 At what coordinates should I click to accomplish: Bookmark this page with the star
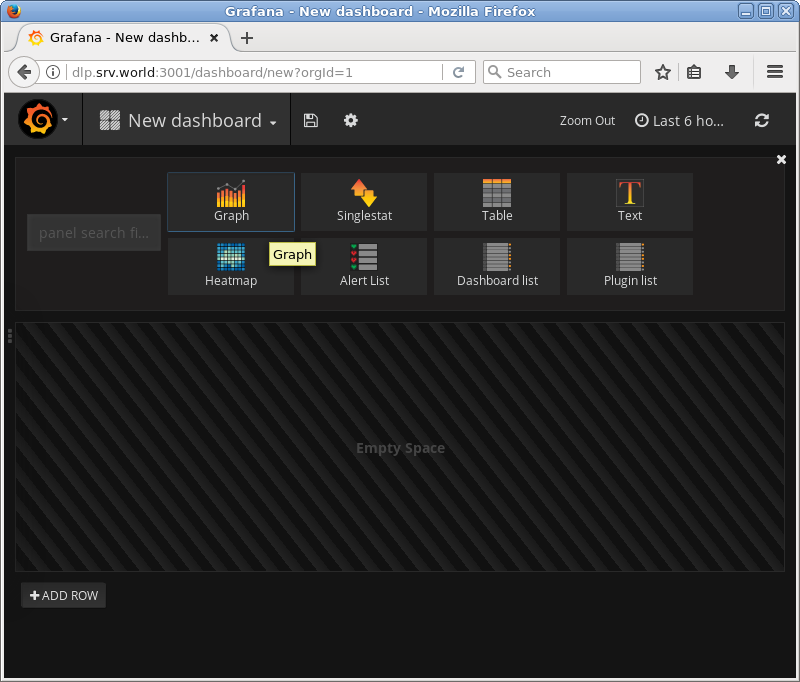(663, 72)
